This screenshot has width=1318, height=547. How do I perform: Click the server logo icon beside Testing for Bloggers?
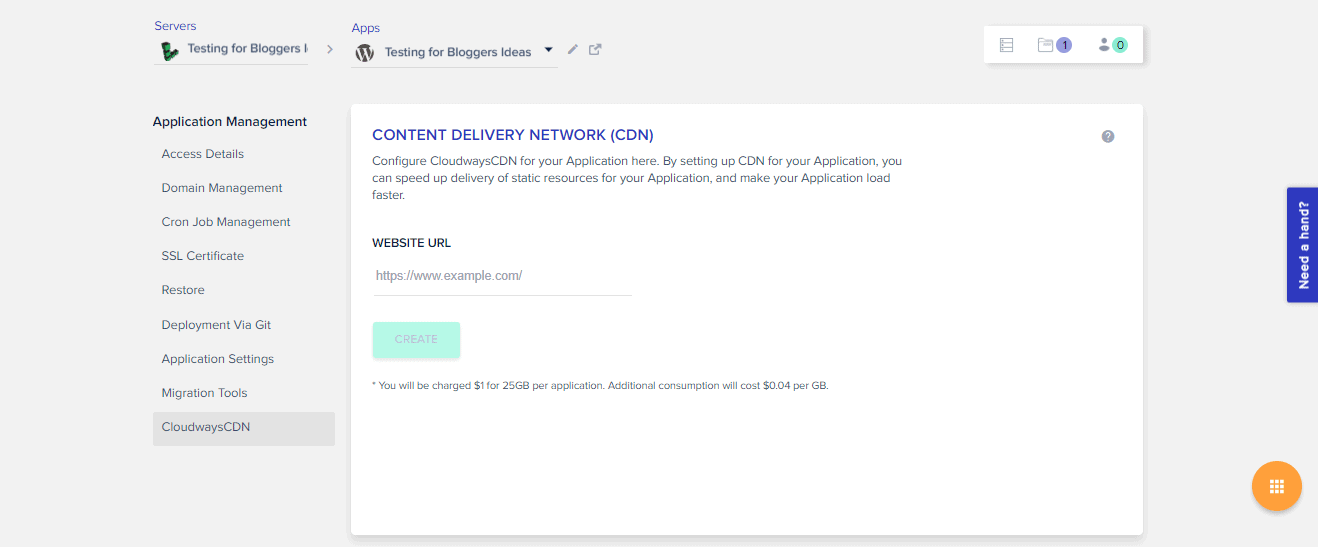pyautogui.click(x=169, y=50)
